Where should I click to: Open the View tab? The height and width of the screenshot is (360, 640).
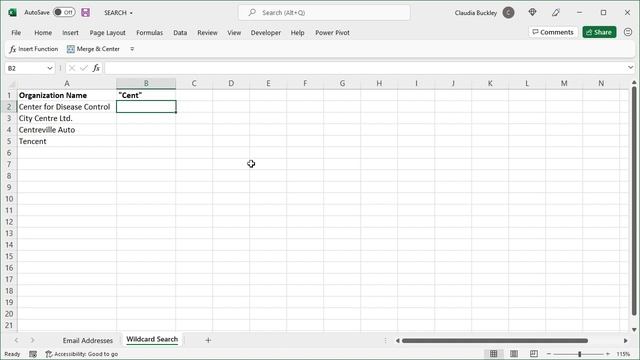234,33
